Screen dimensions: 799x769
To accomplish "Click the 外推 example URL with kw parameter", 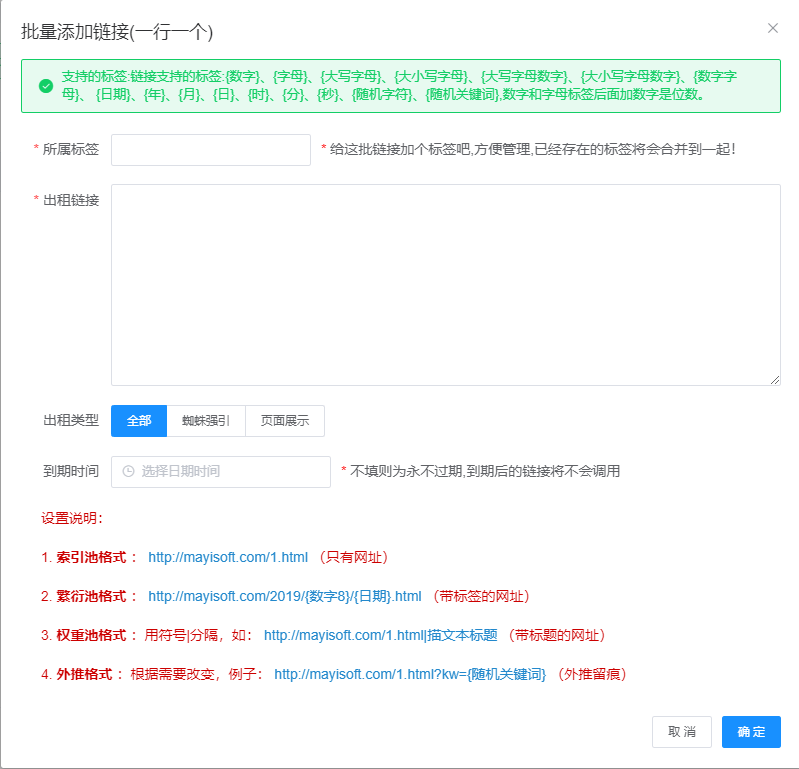I will point(410,674).
